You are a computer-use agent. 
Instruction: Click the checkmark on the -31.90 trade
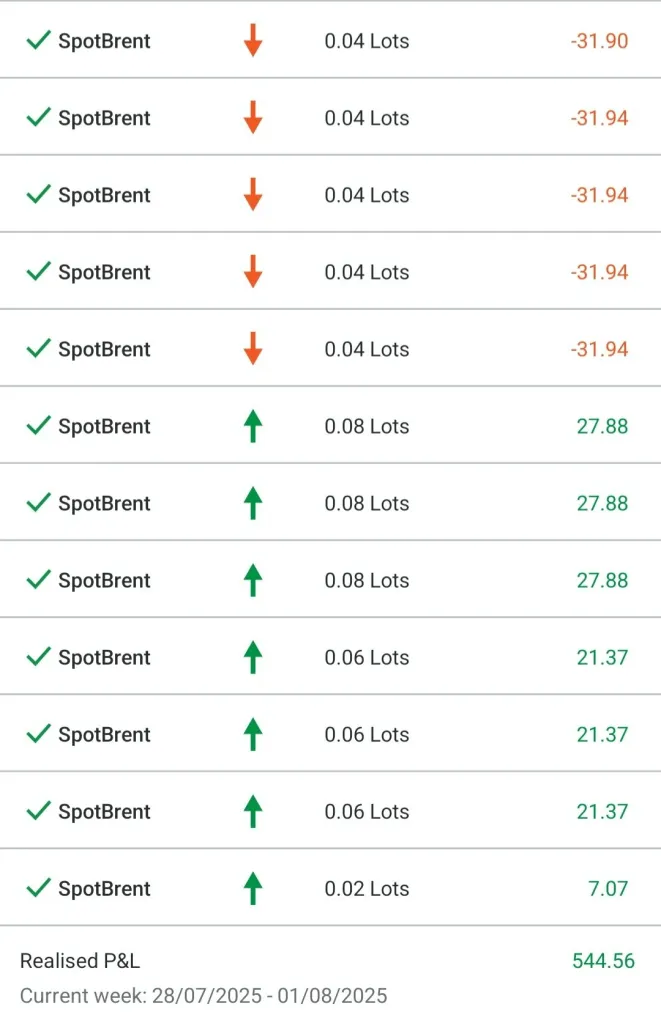coord(38,41)
